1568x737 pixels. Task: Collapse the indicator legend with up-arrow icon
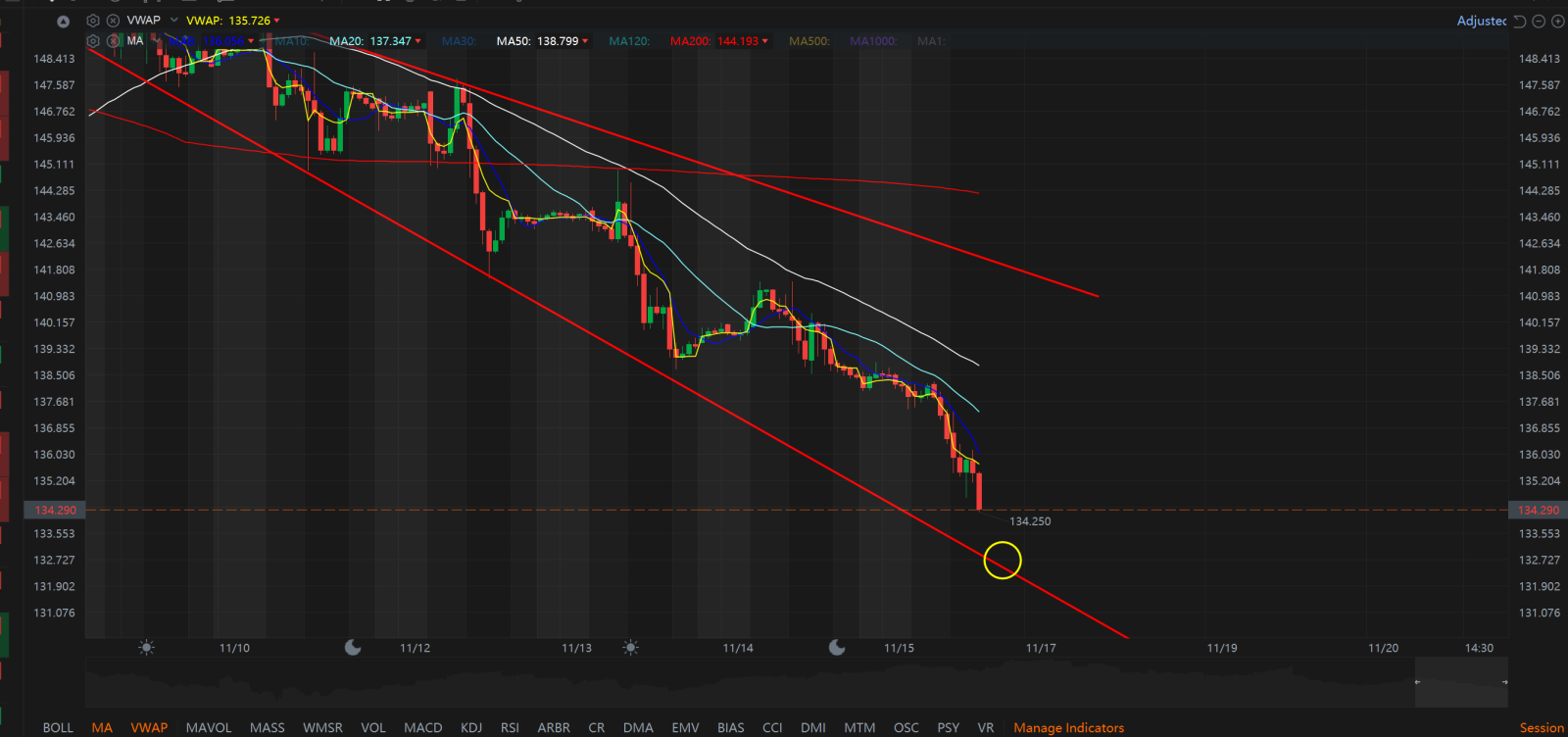click(x=64, y=21)
